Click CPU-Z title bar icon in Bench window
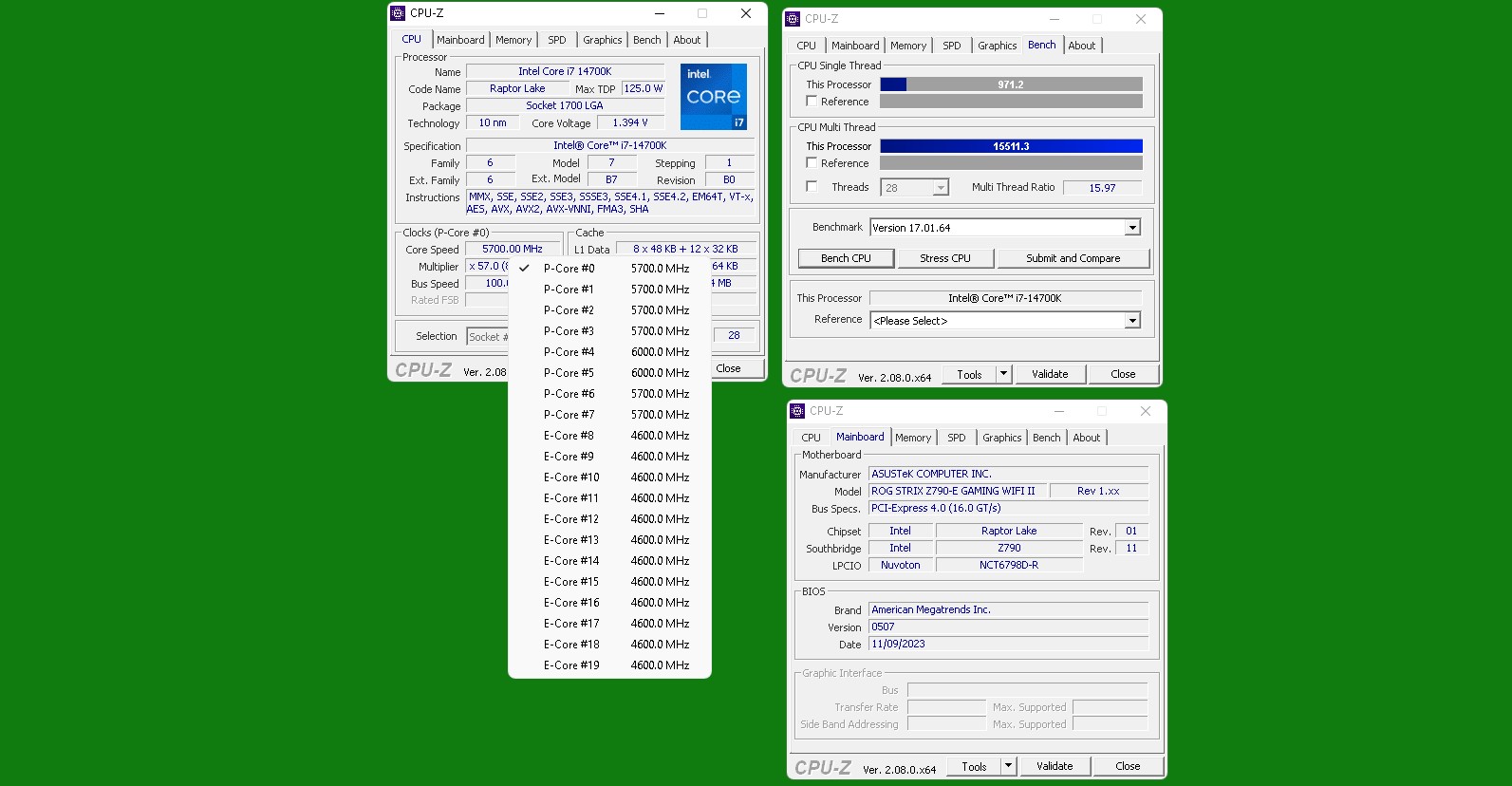The width and height of the screenshot is (1512, 786). click(x=793, y=19)
